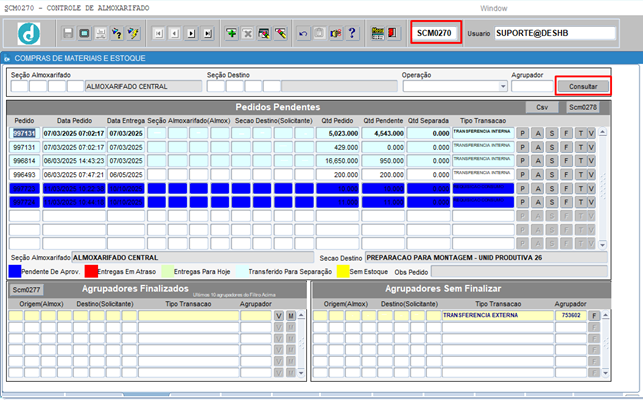Open the Scm0277 button
Image resolution: width=643 pixels, height=400 pixels.
click(26, 290)
